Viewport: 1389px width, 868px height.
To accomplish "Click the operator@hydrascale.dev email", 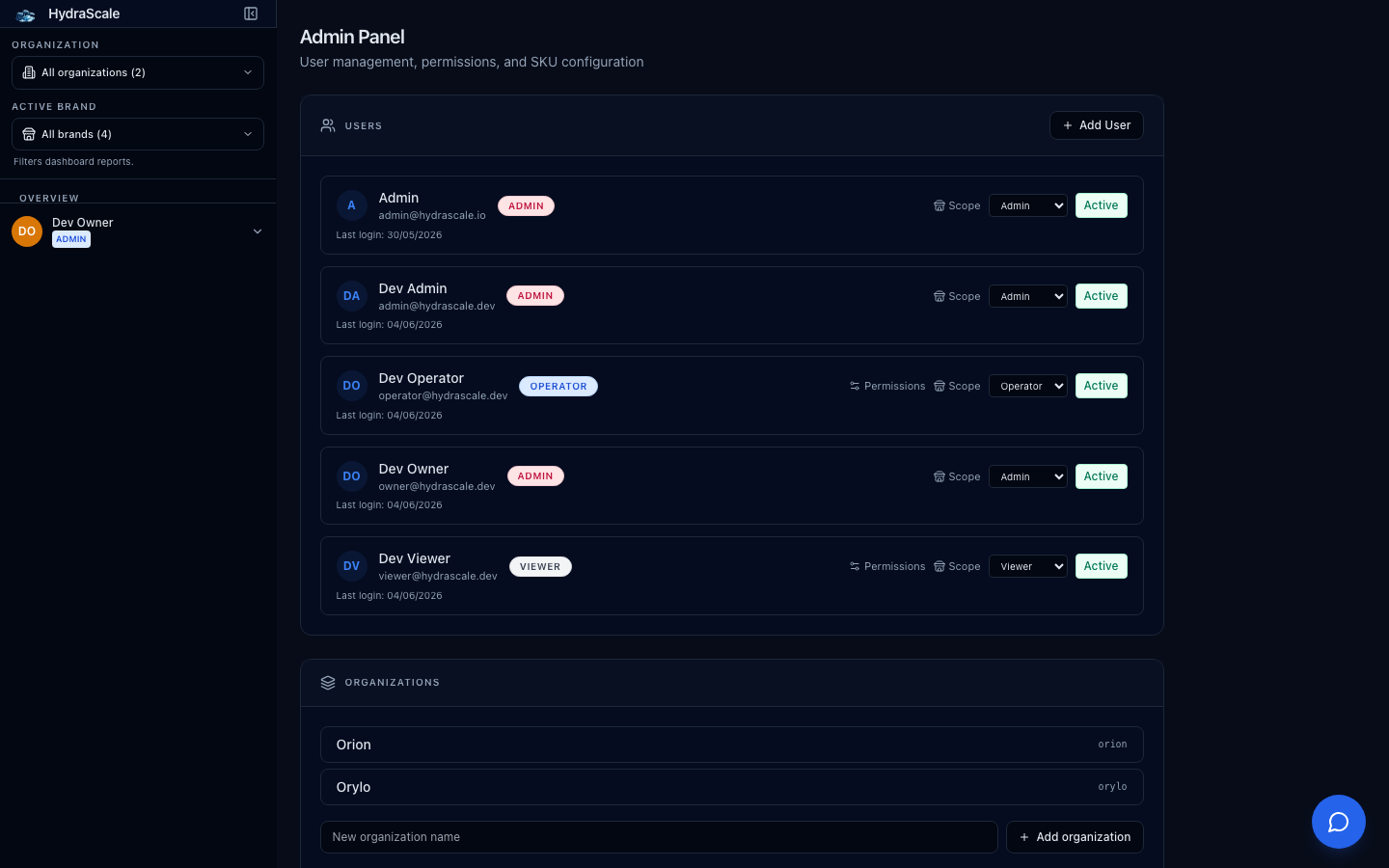I will 443,395.
